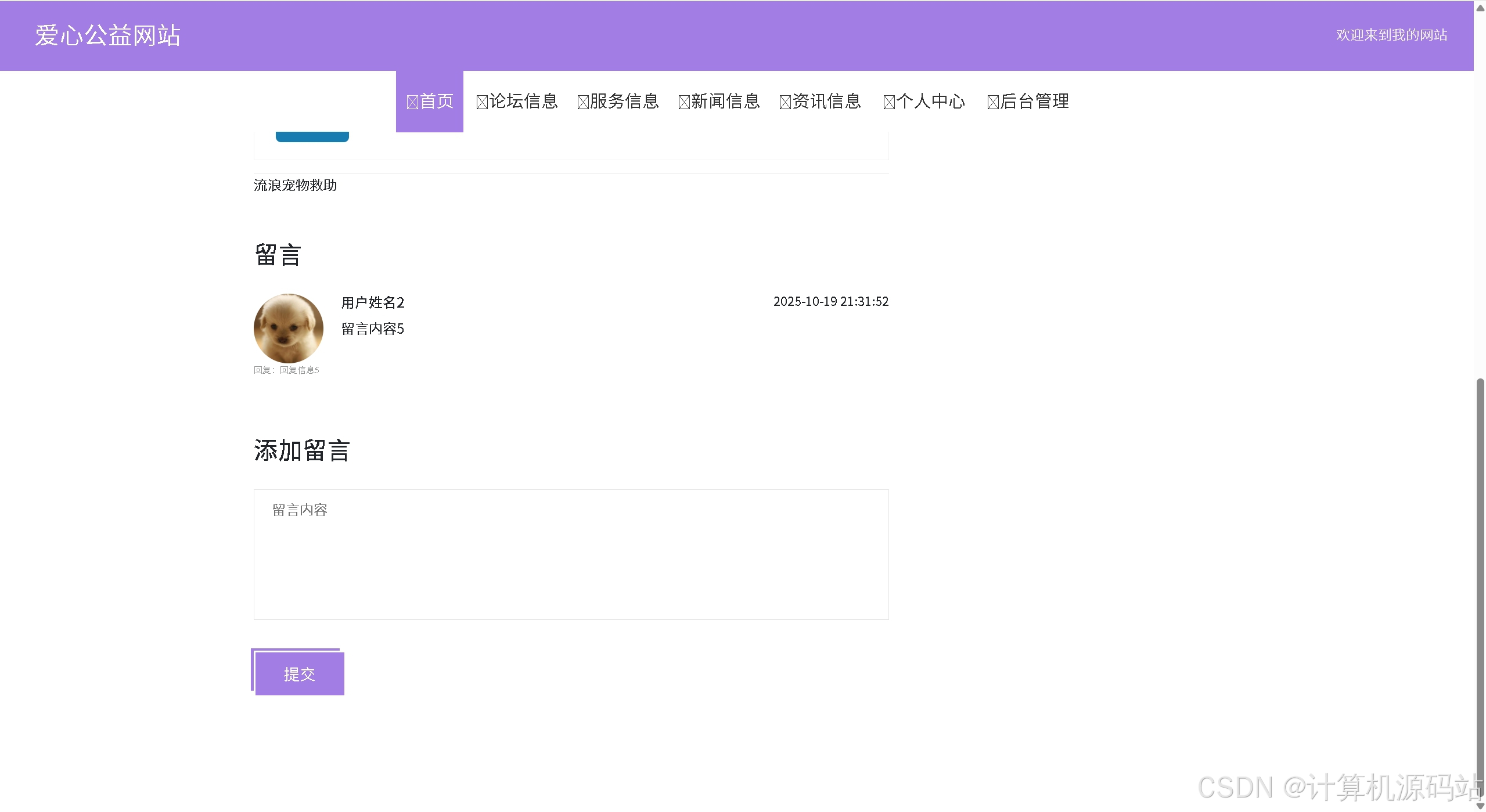The height and width of the screenshot is (812, 1486).
Task: Click icon before 资讯信息 nav item
Action: [785, 103]
